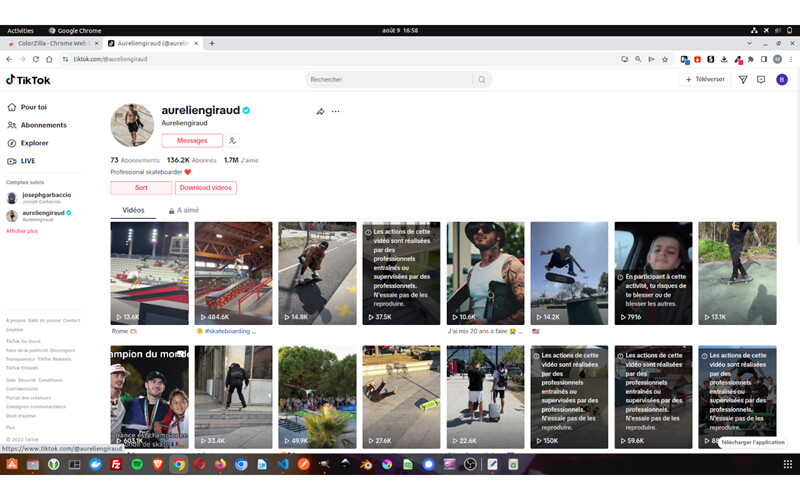Click the Download videos button
This screenshot has width=800, height=500.
[206, 188]
